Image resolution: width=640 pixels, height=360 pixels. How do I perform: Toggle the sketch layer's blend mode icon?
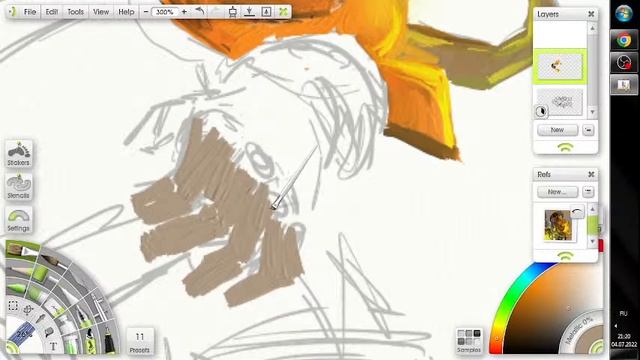click(x=541, y=111)
